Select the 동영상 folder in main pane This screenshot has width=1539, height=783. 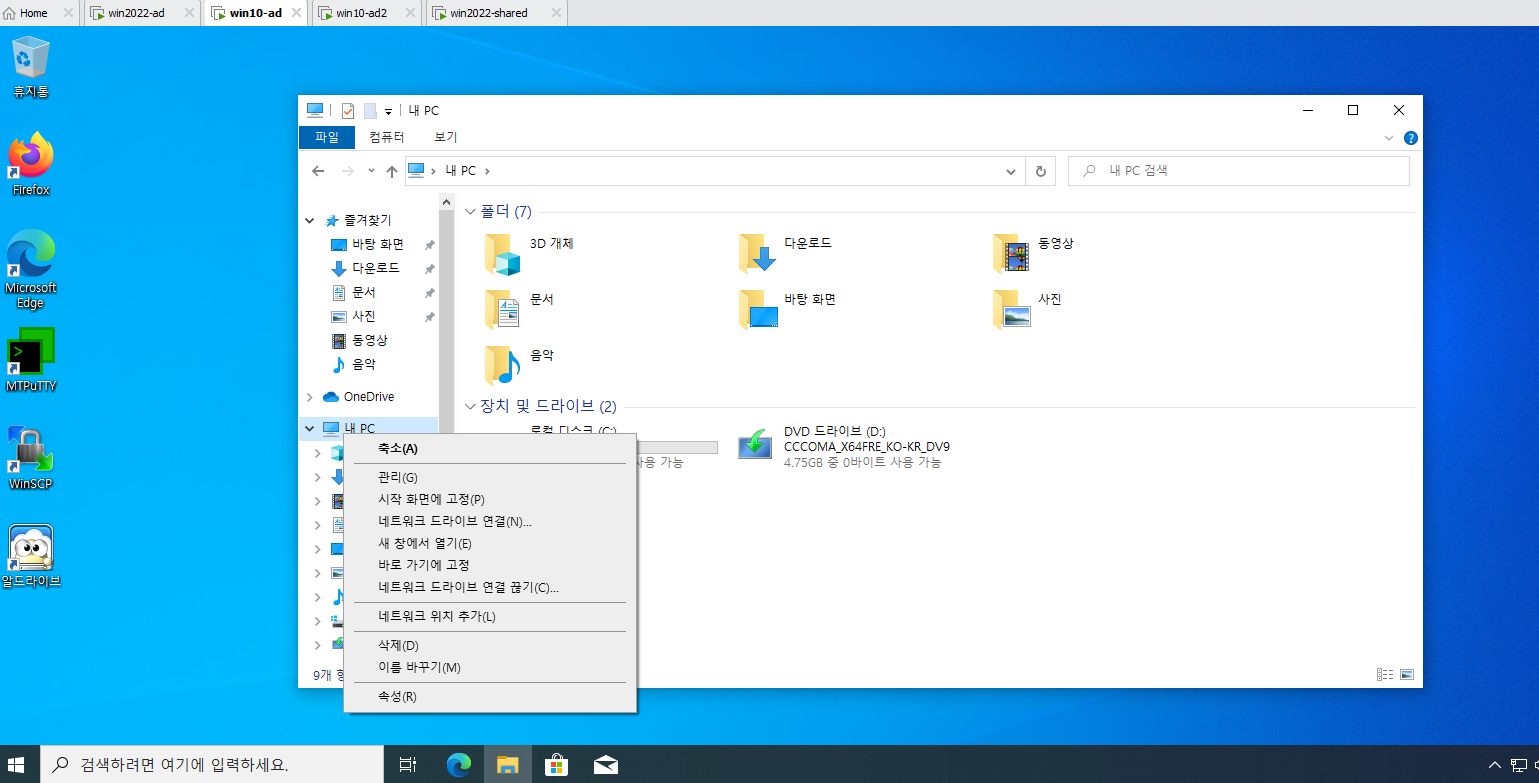tap(1012, 254)
